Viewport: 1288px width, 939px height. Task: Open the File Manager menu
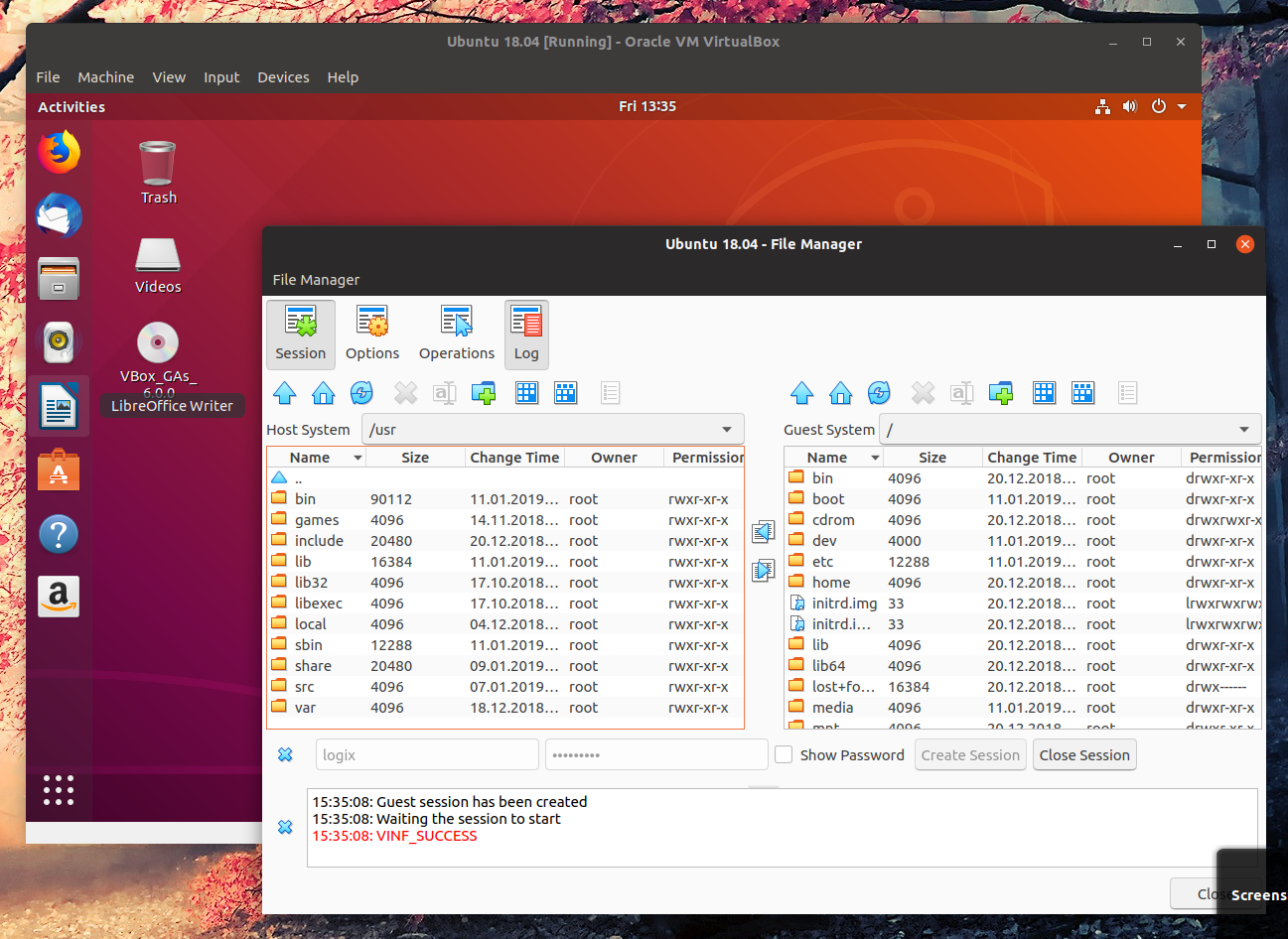(316, 280)
